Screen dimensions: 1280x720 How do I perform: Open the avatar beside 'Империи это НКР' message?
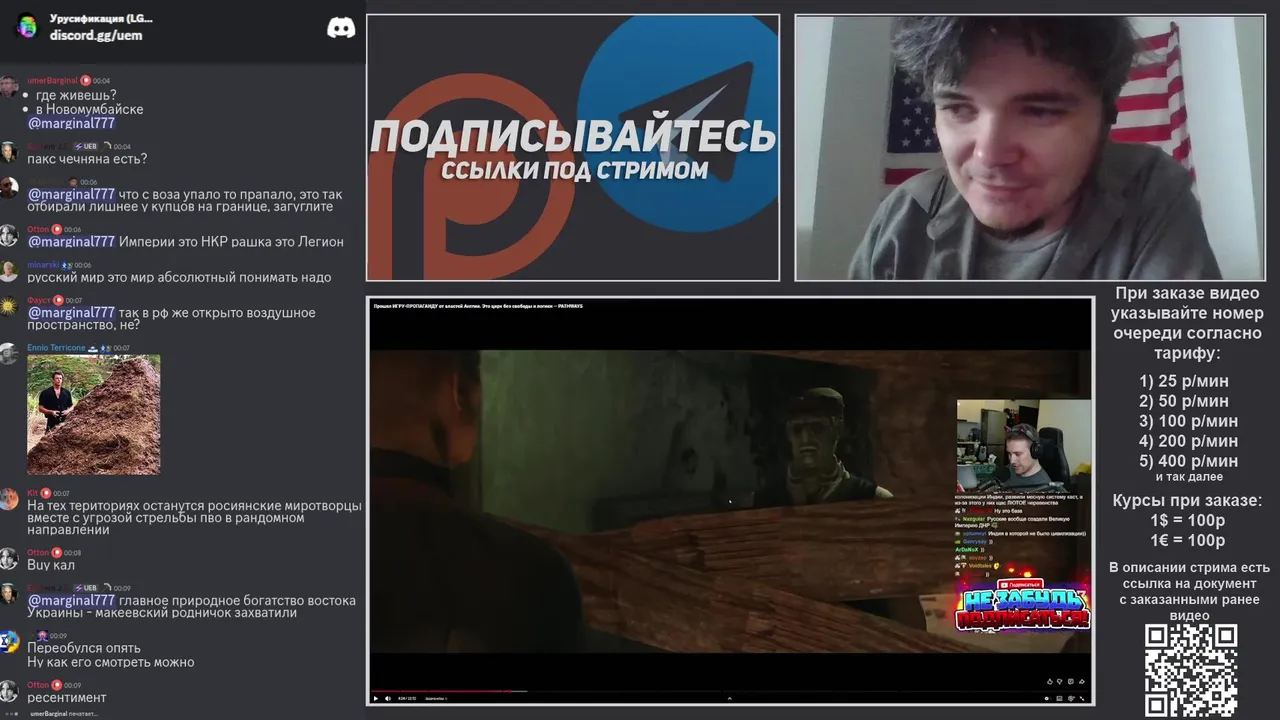click(x=9, y=236)
